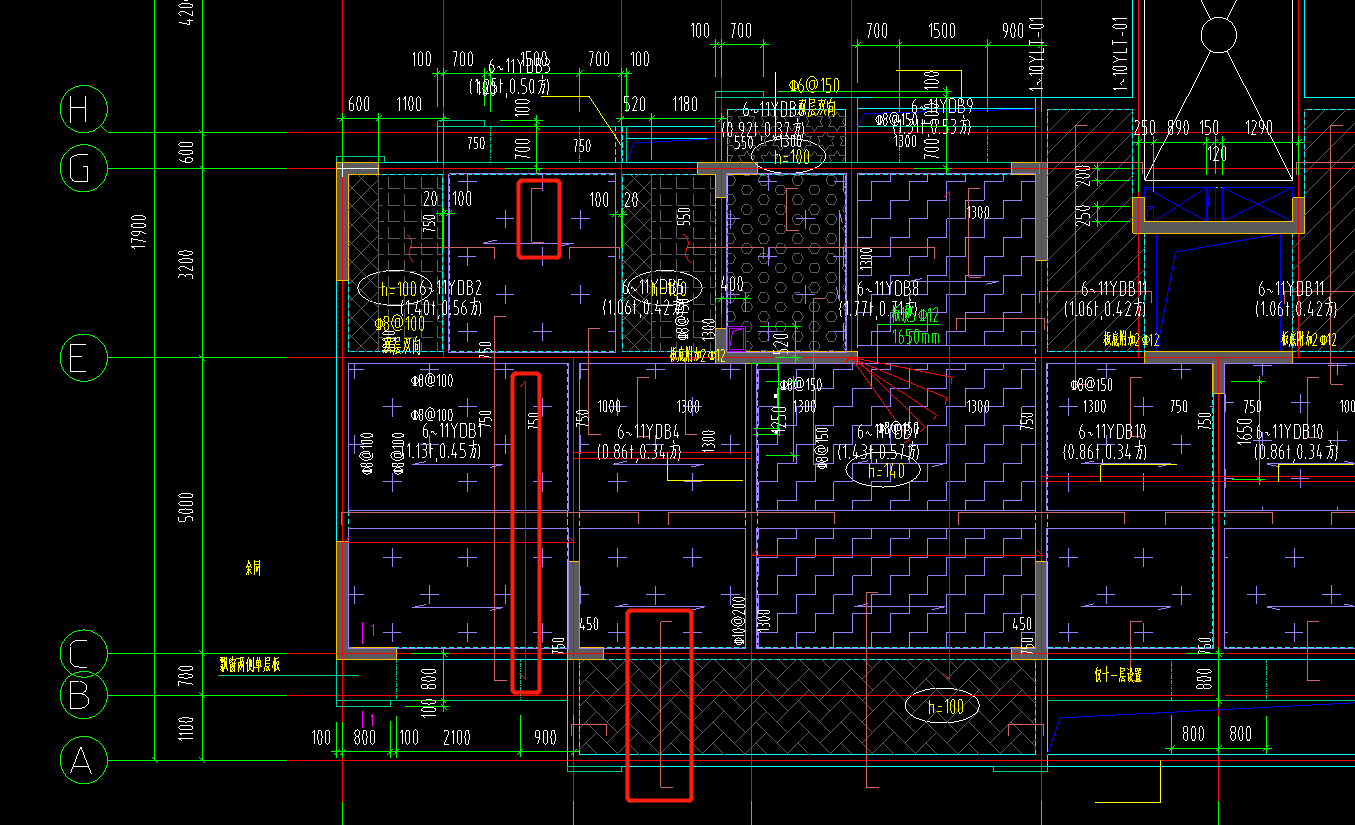Click the 2100 bottom dimension text
Screen dimensions: 1355x825
(x=456, y=738)
